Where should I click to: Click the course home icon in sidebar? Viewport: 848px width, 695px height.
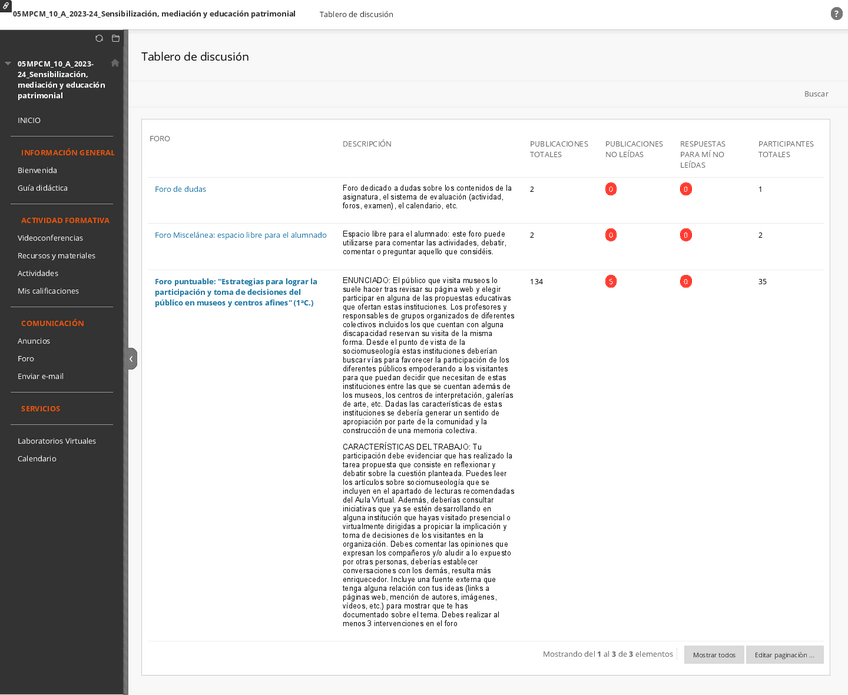point(115,63)
